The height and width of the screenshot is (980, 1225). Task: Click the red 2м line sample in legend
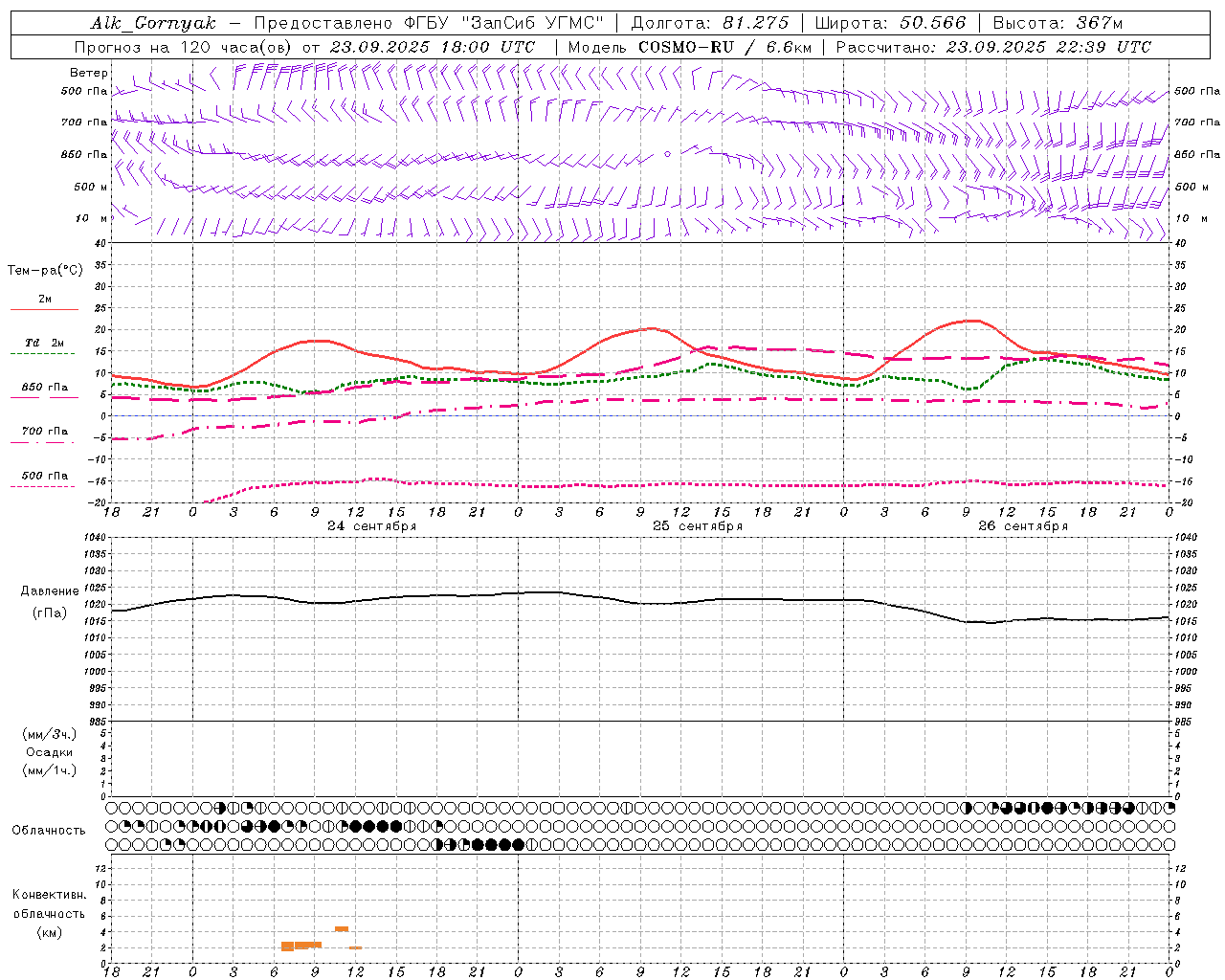44,310
